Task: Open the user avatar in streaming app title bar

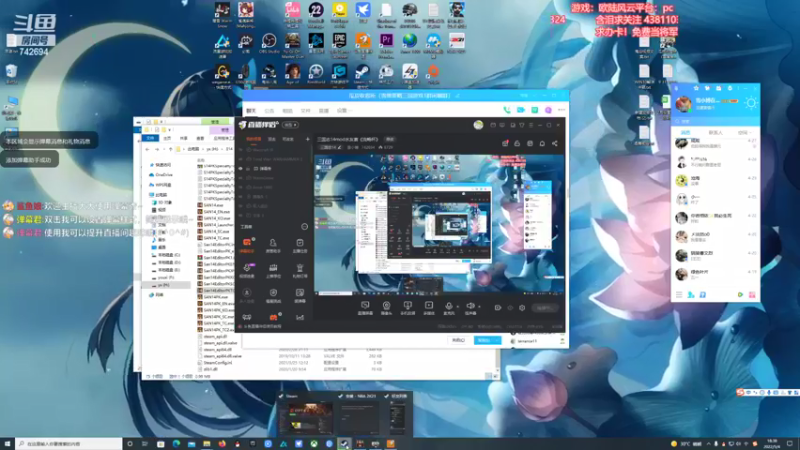Action: (x=478, y=125)
